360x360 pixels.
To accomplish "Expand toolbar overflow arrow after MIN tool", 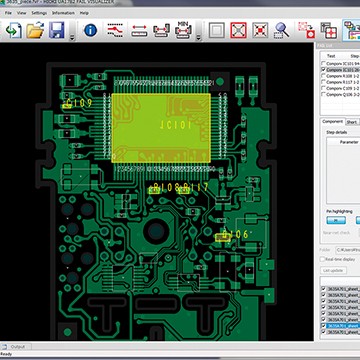I will pos(198,38).
